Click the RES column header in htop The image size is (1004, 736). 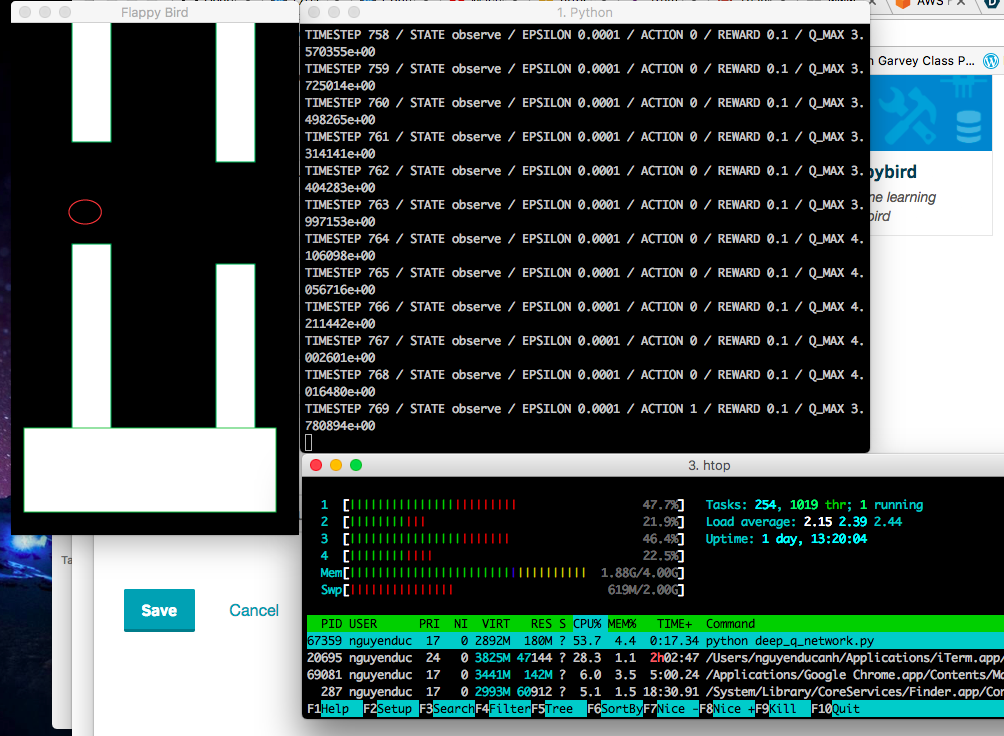(x=541, y=624)
